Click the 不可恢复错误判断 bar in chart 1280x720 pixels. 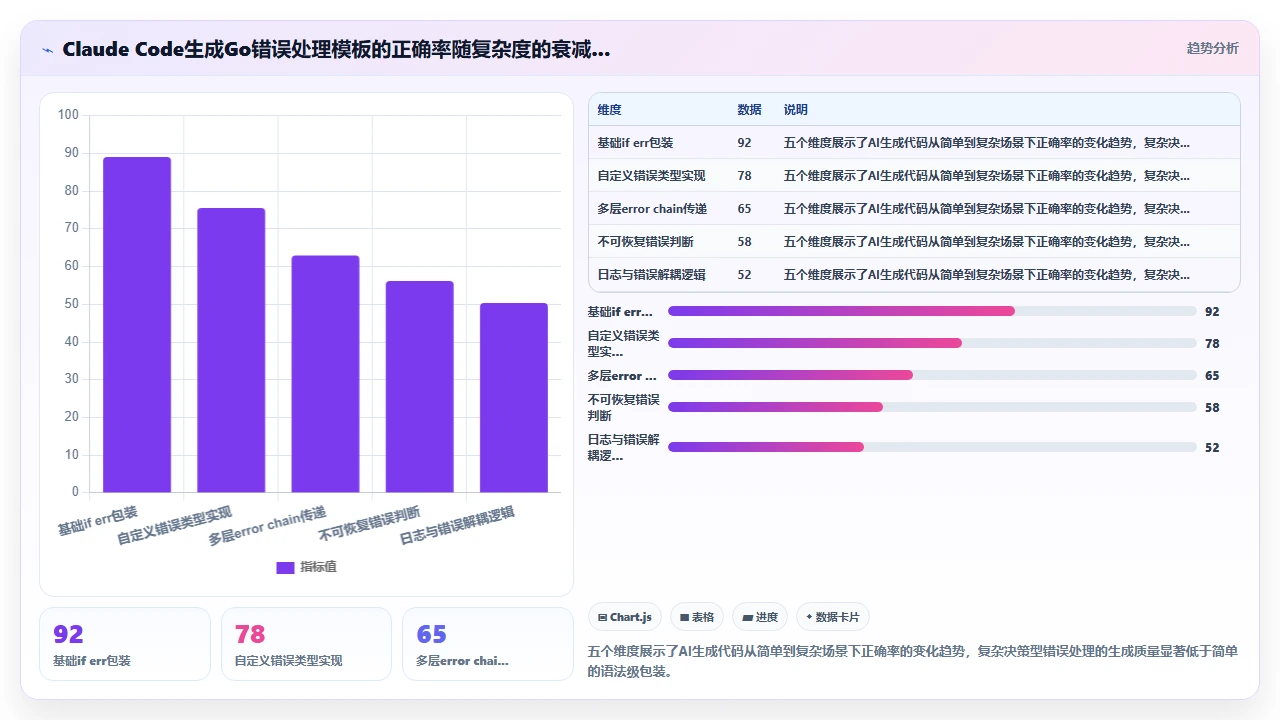tap(420, 387)
